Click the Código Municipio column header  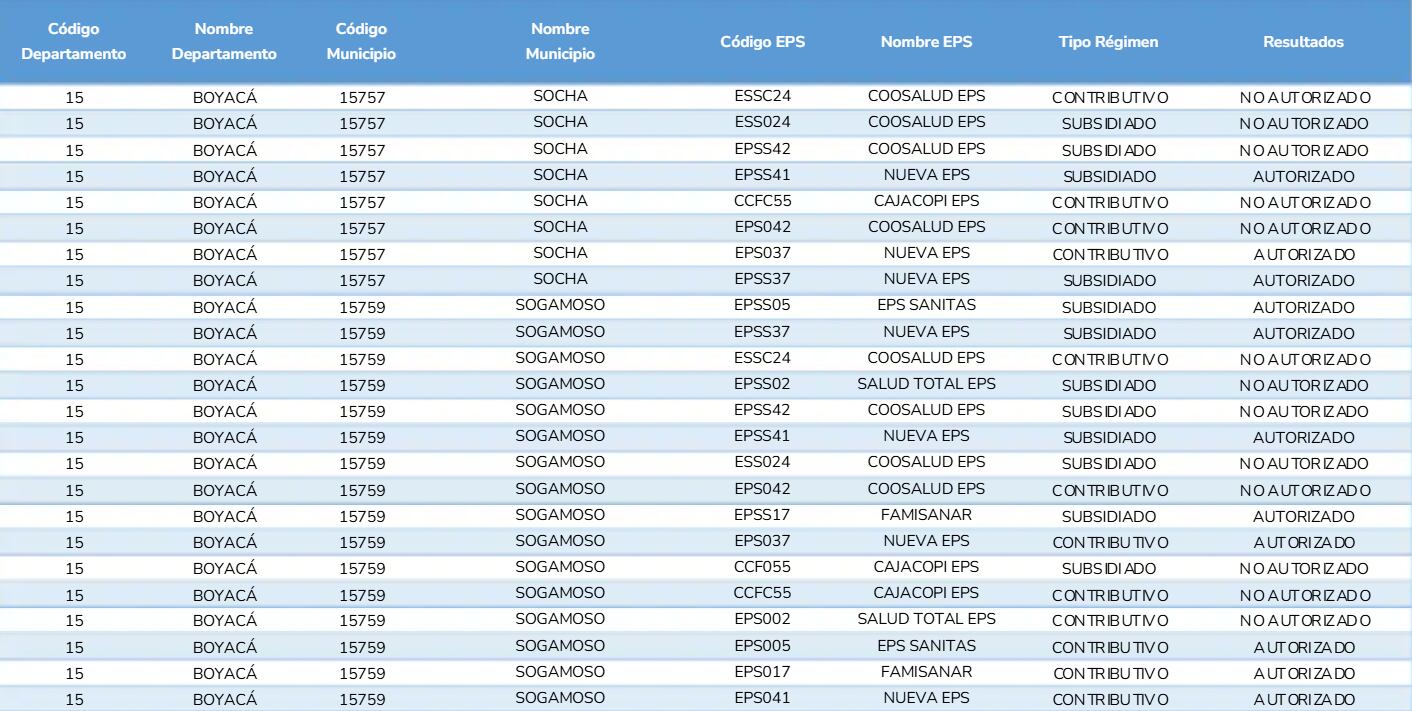pyautogui.click(x=361, y=42)
